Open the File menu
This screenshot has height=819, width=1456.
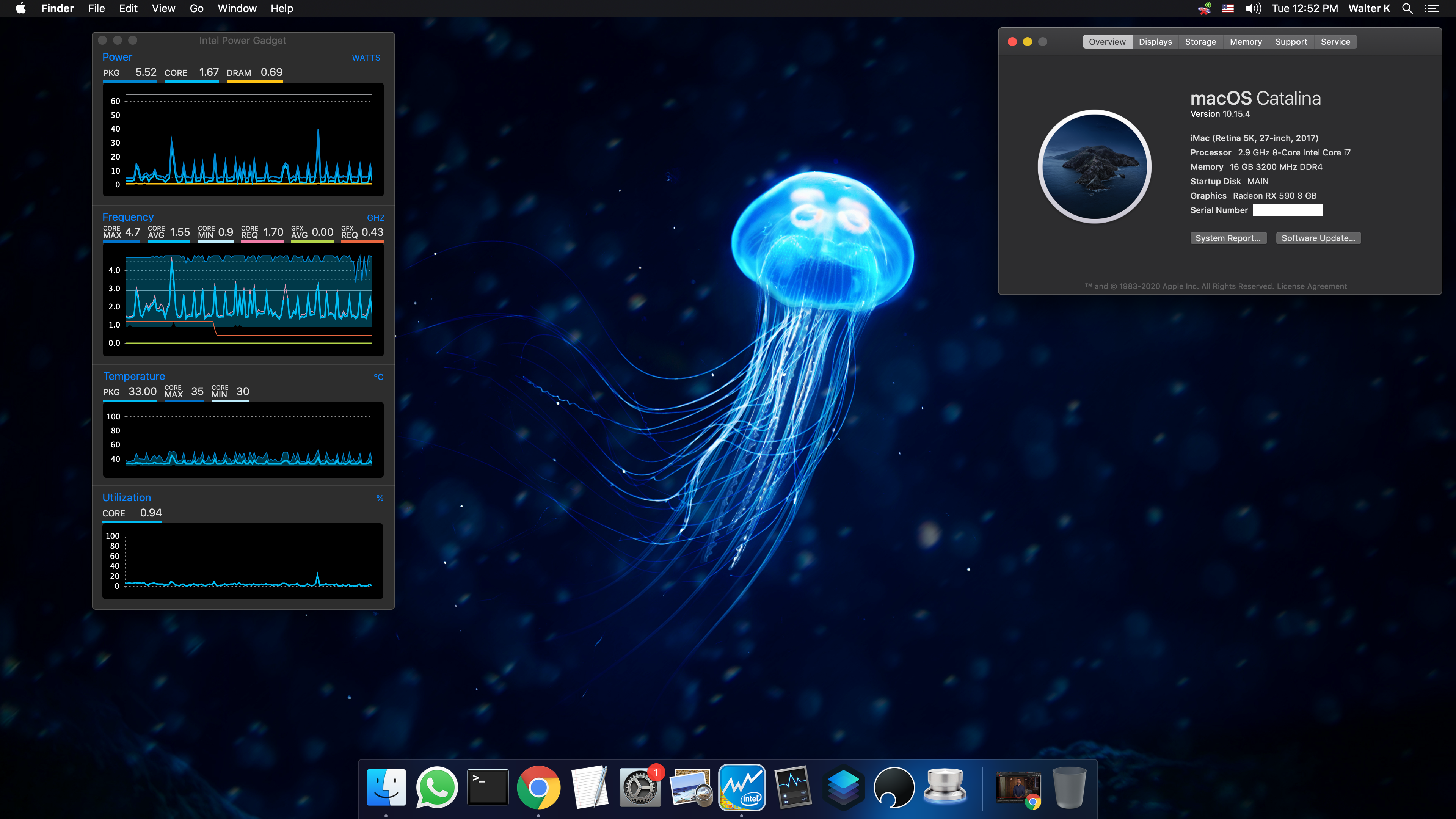pos(97,8)
